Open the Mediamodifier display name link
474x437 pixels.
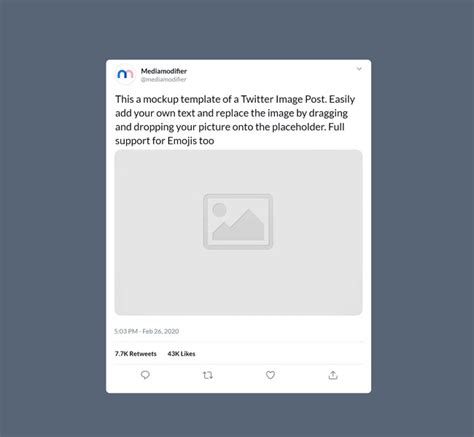click(x=164, y=71)
